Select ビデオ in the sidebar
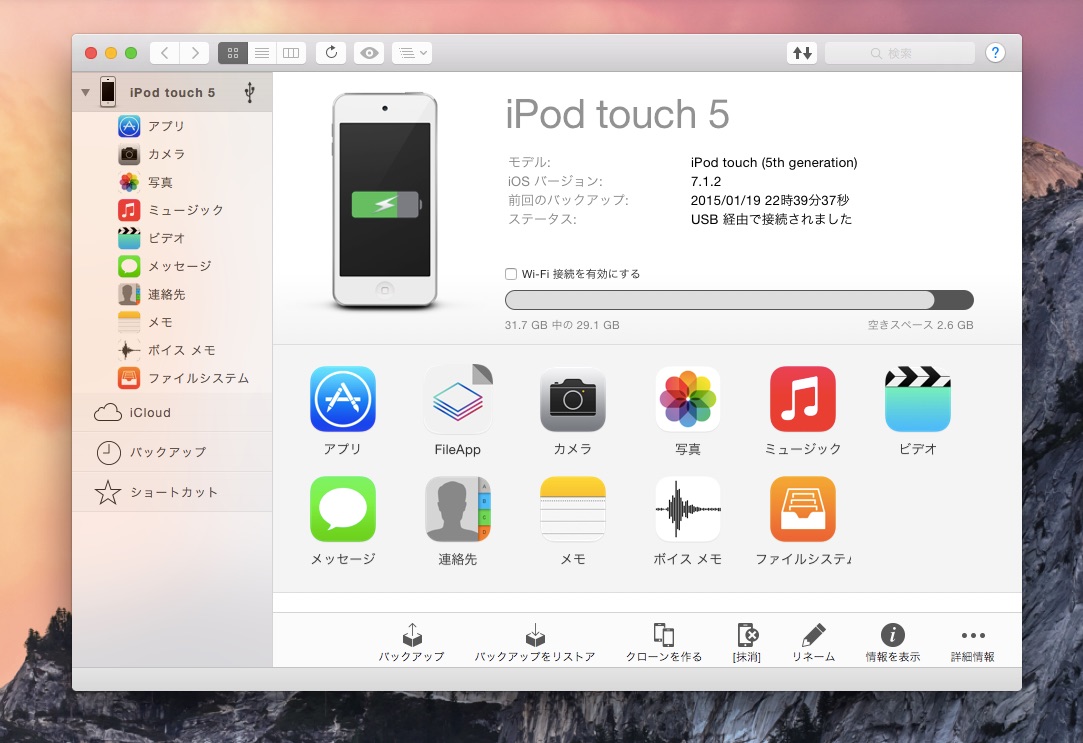The height and width of the screenshot is (743, 1083). [x=173, y=238]
